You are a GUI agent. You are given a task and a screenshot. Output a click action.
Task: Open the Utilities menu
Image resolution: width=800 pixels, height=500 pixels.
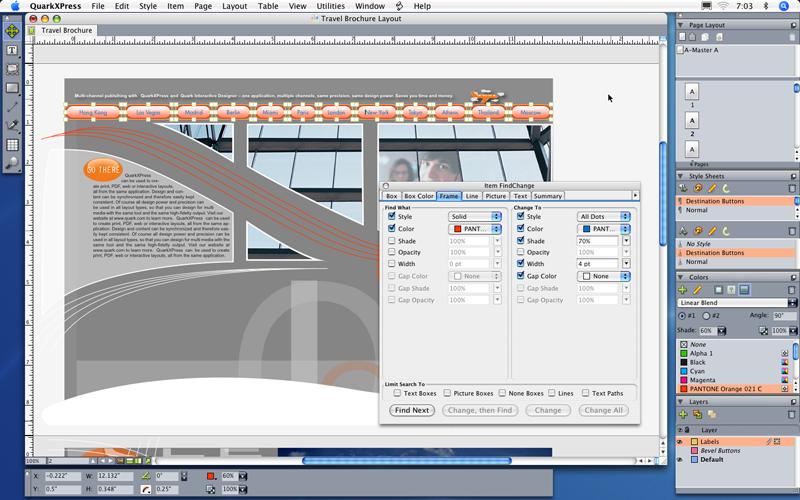pos(331,6)
